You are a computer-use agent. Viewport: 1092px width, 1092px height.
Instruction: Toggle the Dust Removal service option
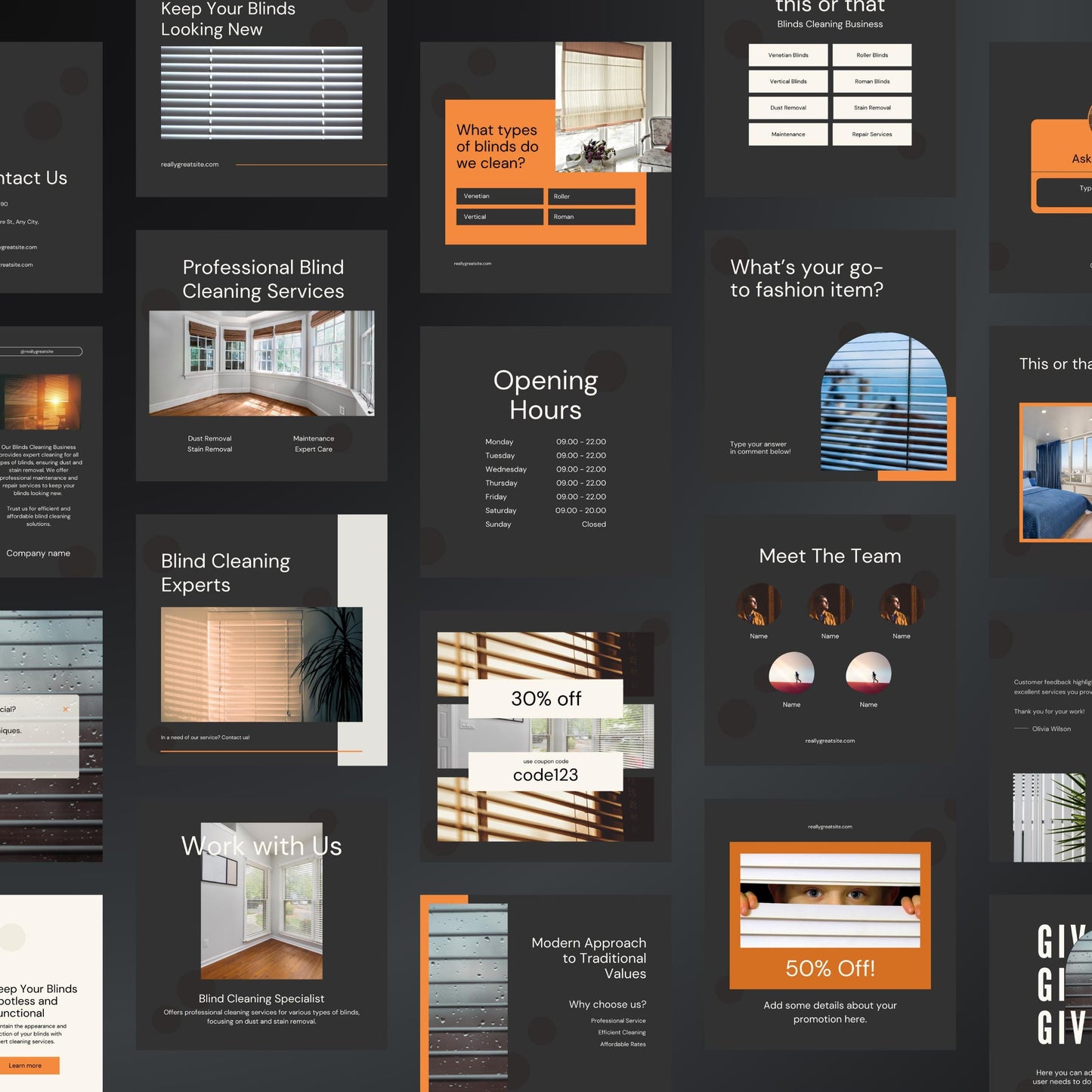point(787,107)
